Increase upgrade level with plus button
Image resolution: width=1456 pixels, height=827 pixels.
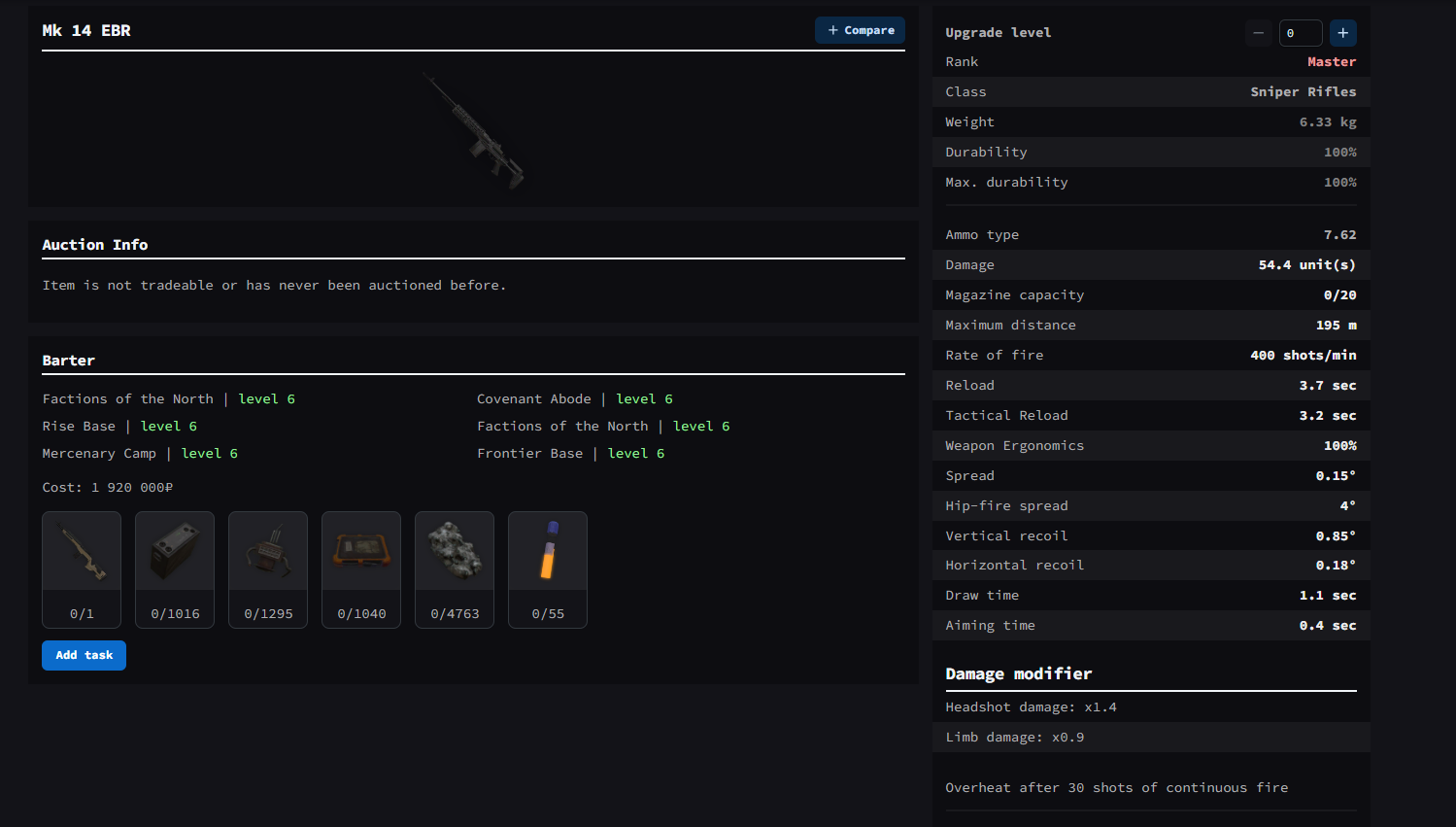1342,33
